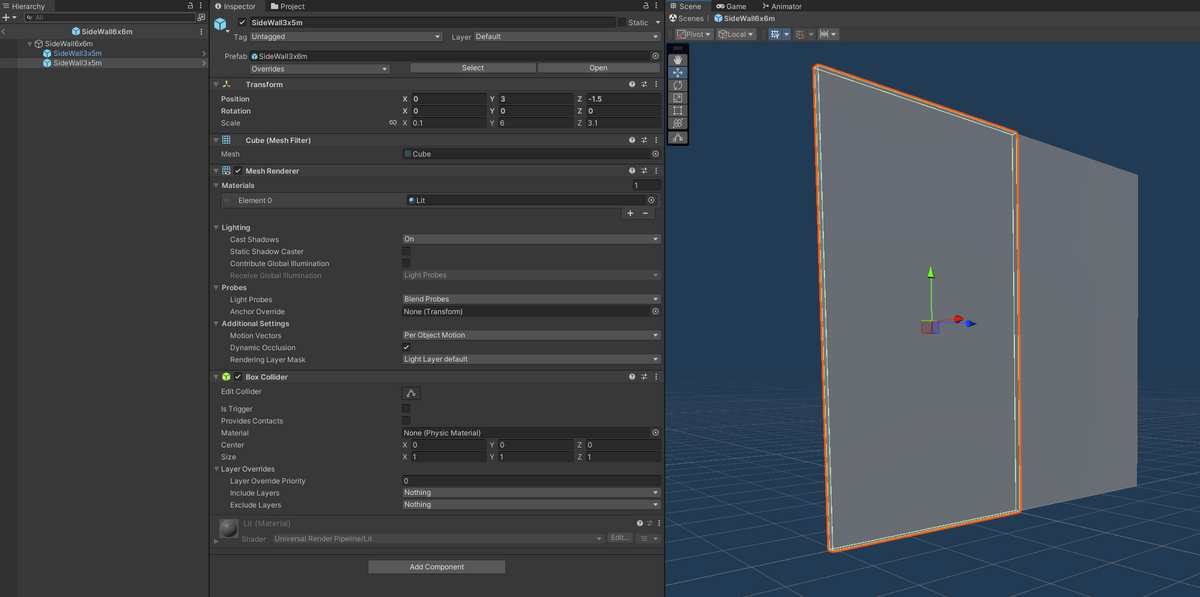Select the Hand (view) tool in Scene
The width and height of the screenshot is (1200, 597).
[678, 60]
